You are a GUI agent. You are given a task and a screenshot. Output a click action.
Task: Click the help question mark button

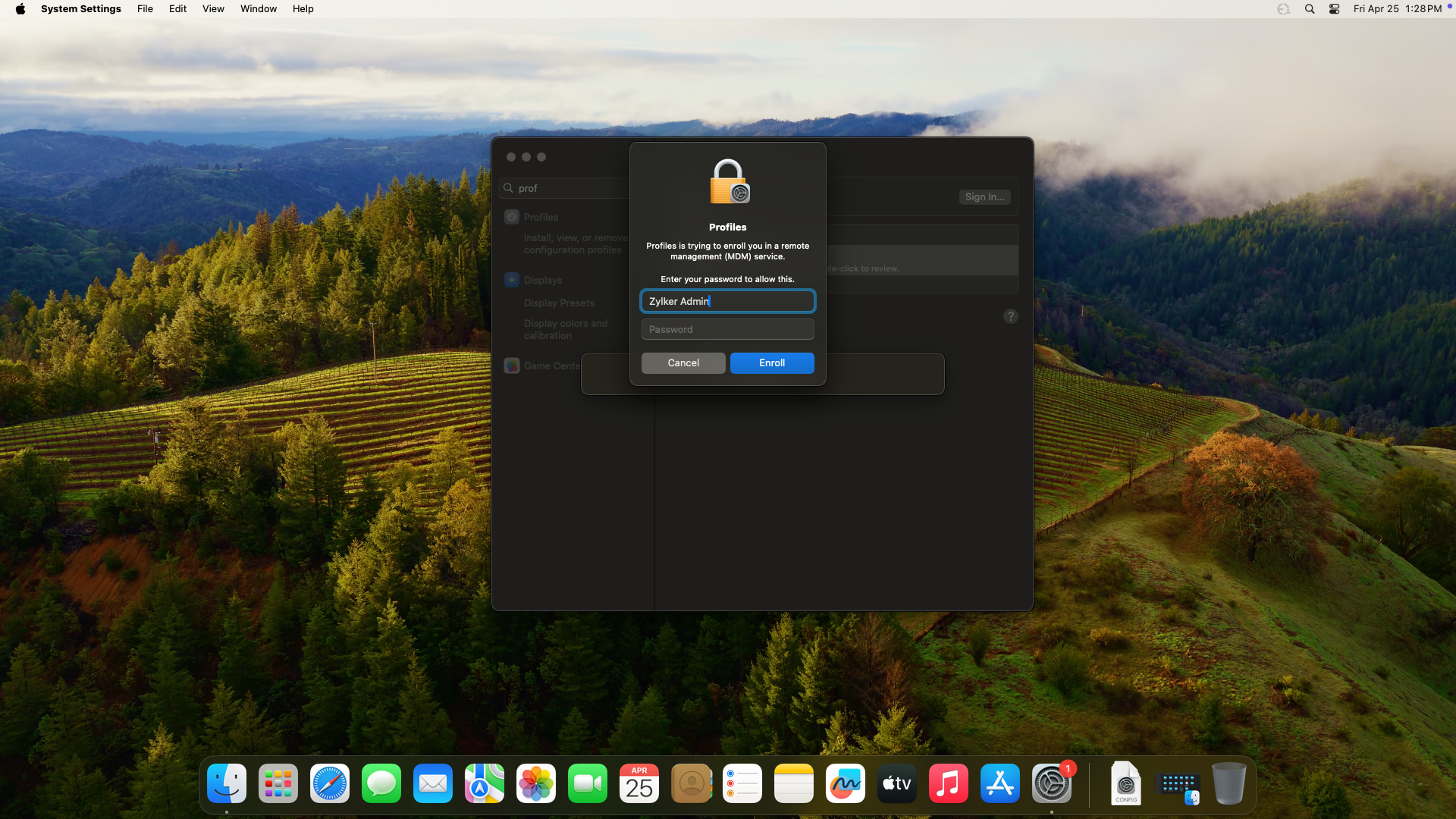[1010, 316]
